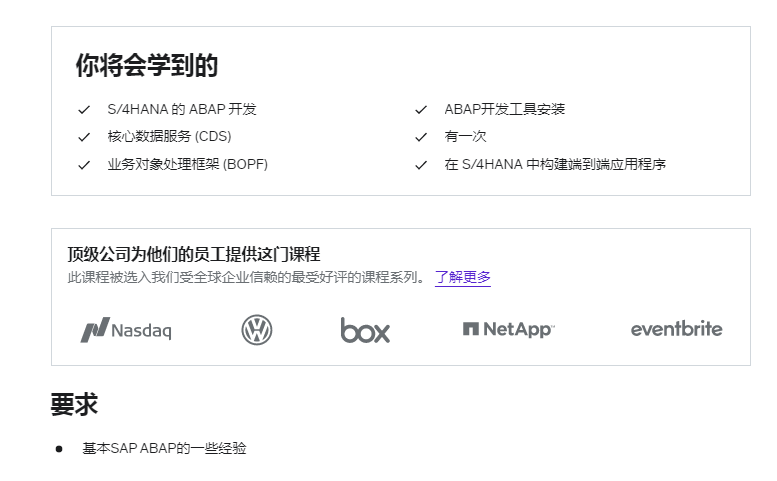The height and width of the screenshot is (481, 777).
Task: Click the 顶级公司为他们的员工提供这门课程 heading
Action: coord(194,254)
